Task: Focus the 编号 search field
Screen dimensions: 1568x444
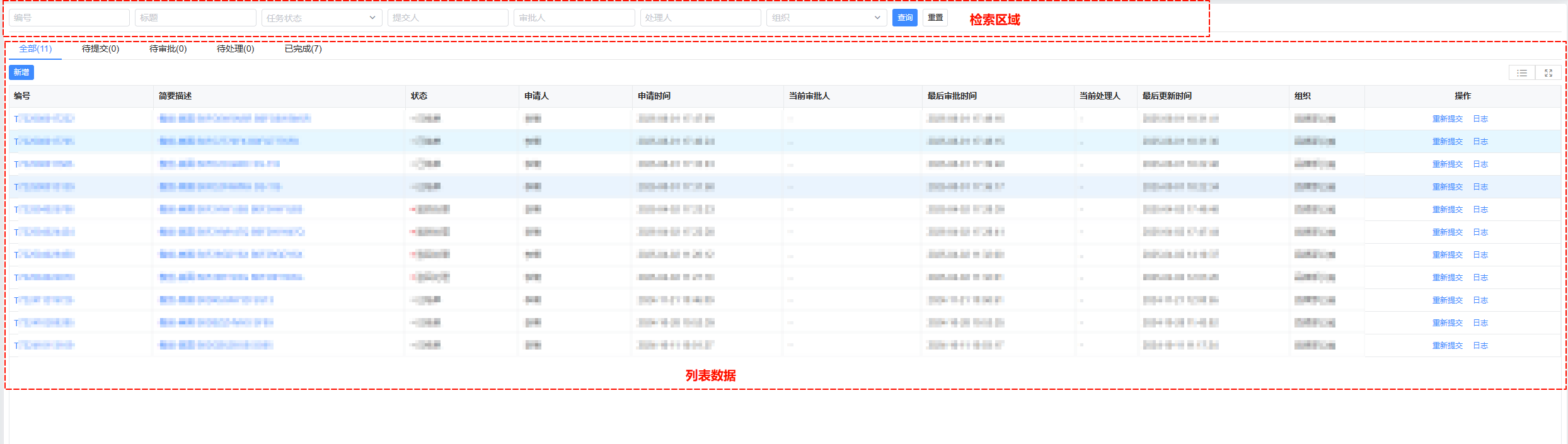Action: pos(69,18)
